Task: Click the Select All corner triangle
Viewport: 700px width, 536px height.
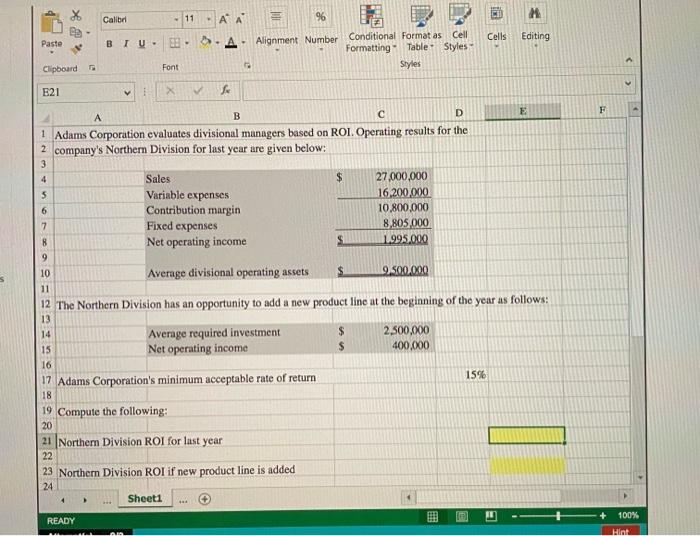Action: coord(46,119)
